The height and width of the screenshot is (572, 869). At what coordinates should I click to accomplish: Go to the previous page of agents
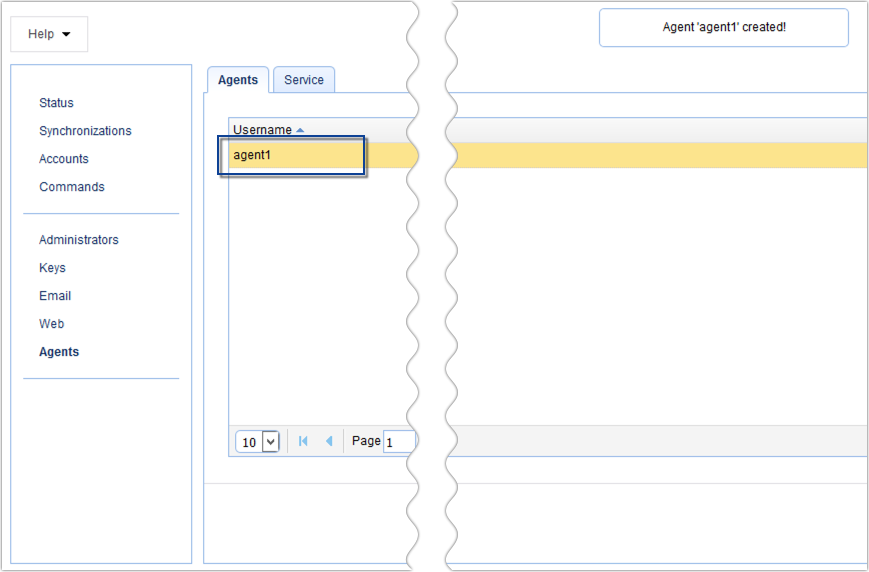coord(329,441)
